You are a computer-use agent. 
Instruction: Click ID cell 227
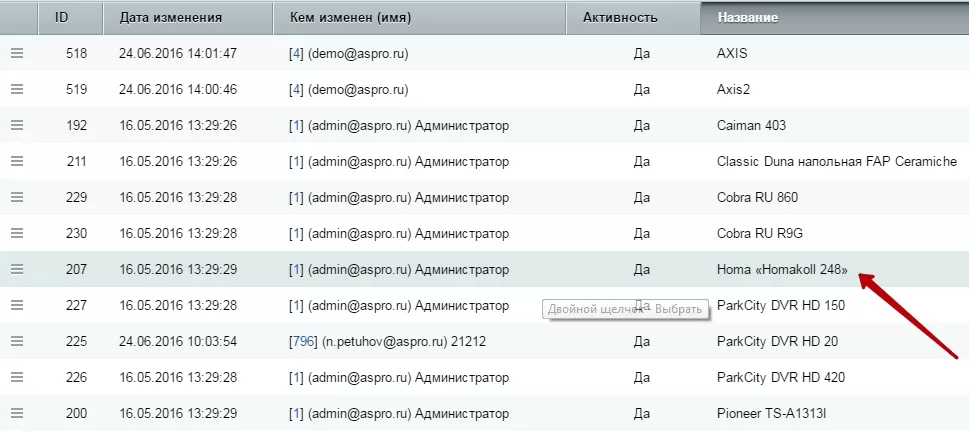click(x=77, y=305)
